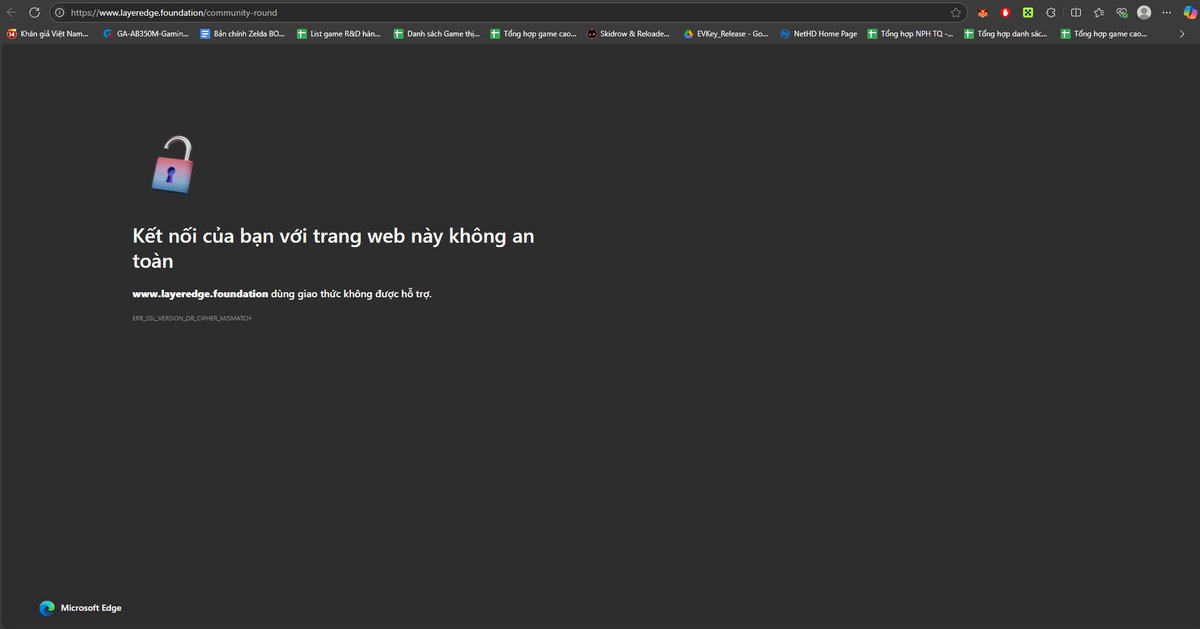Click the heading Kết nối của bạn… không an toàn

(333, 248)
